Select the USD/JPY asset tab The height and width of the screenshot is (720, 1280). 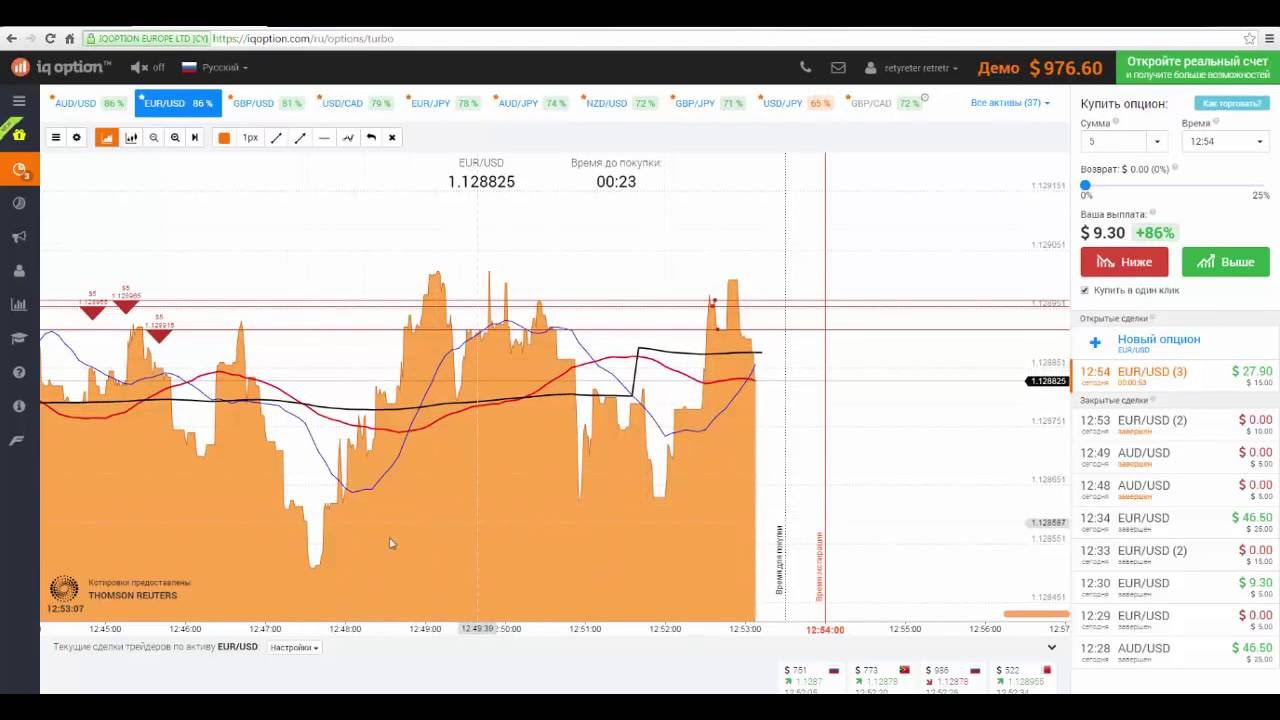point(795,103)
